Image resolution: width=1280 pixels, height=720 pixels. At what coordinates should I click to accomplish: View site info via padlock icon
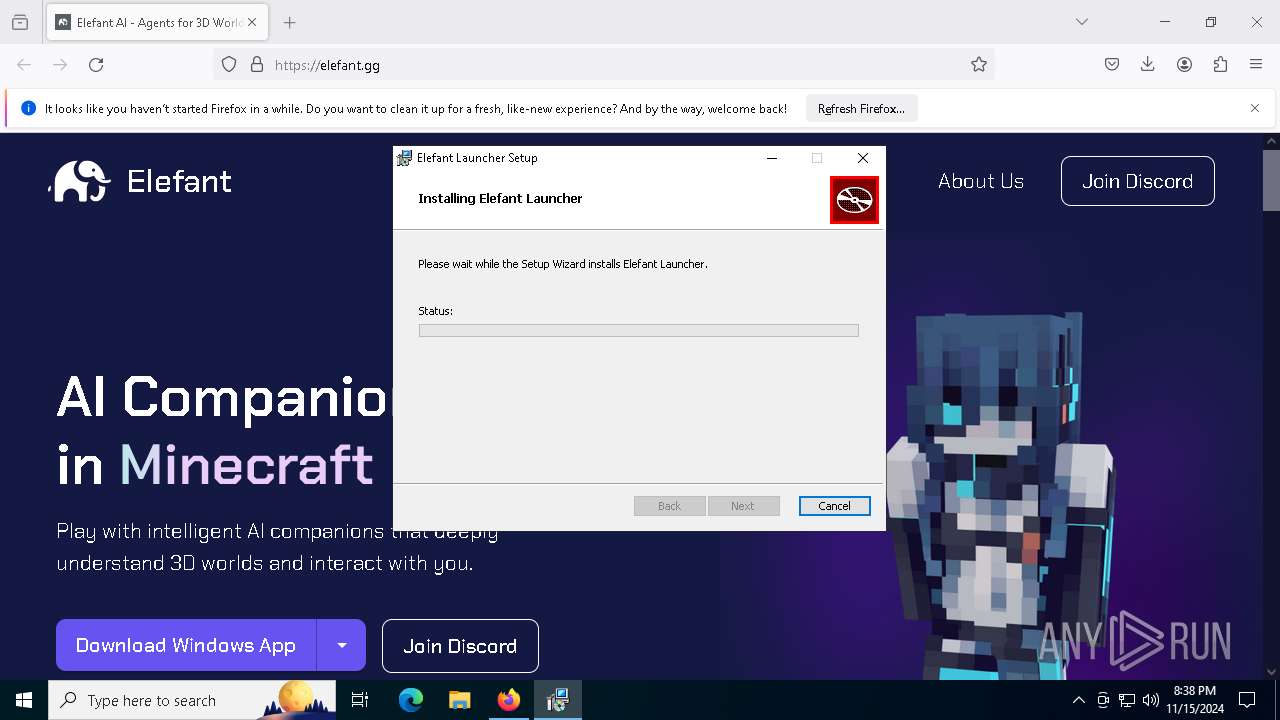(x=257, y=64)
